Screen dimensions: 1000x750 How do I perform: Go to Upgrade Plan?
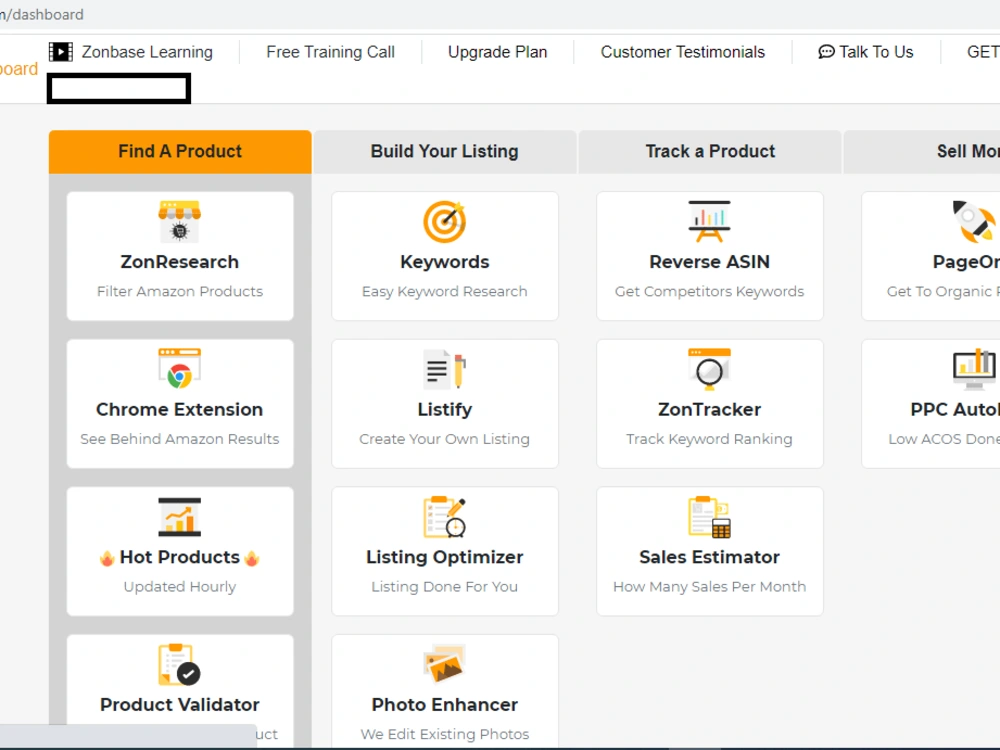click(497, 52)
